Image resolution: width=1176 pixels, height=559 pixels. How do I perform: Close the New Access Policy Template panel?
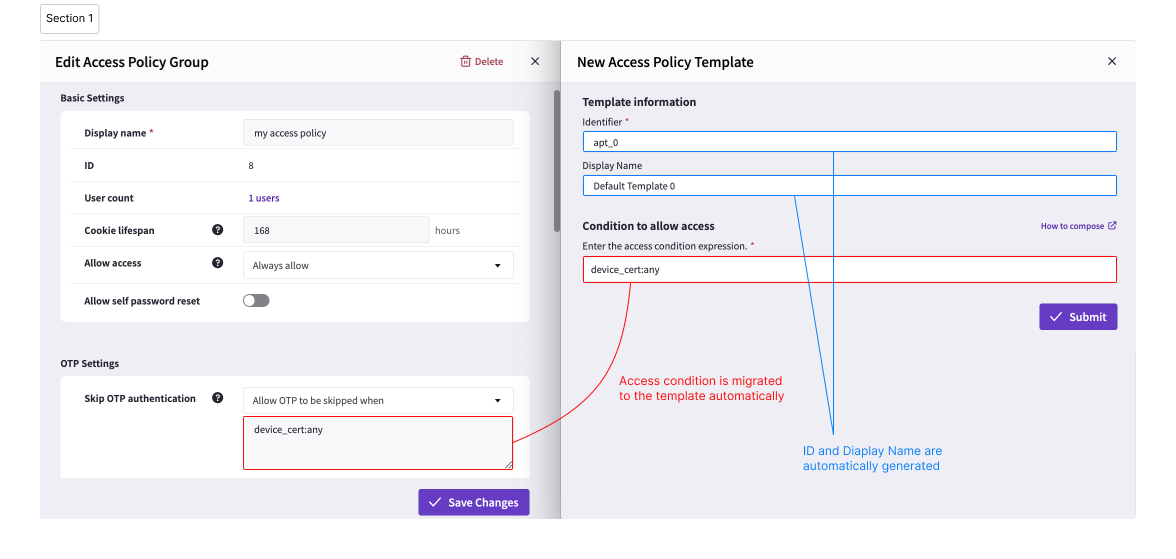click(1112, 62)
